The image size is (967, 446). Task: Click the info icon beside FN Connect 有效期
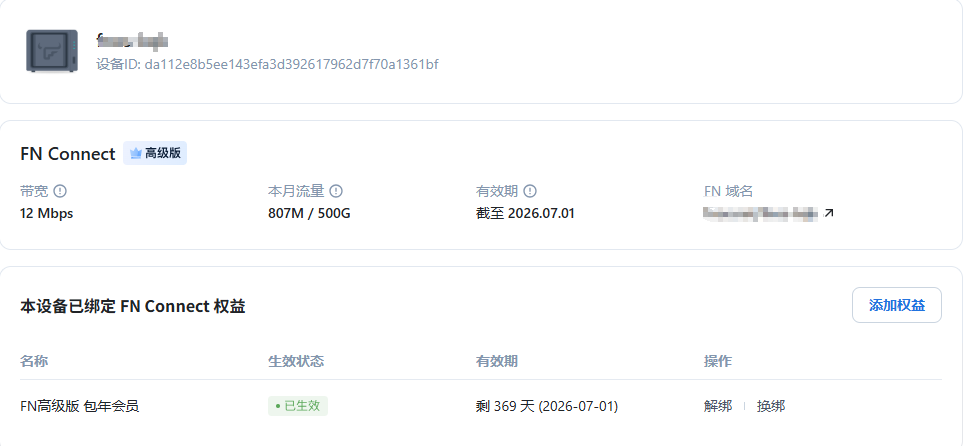click(530, 191)
